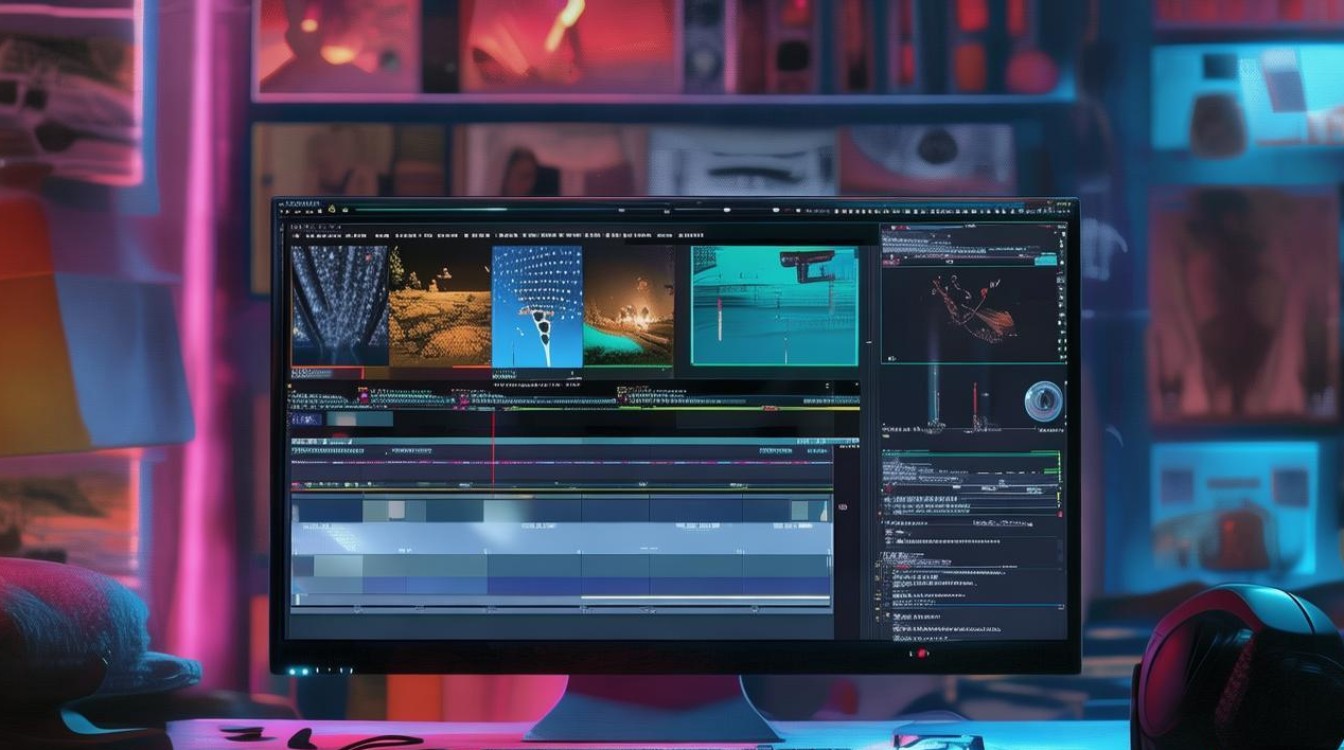1344x750 pixels.
Task: Select the blue labeled chip left of timeline
Action: tap(306, 420)
